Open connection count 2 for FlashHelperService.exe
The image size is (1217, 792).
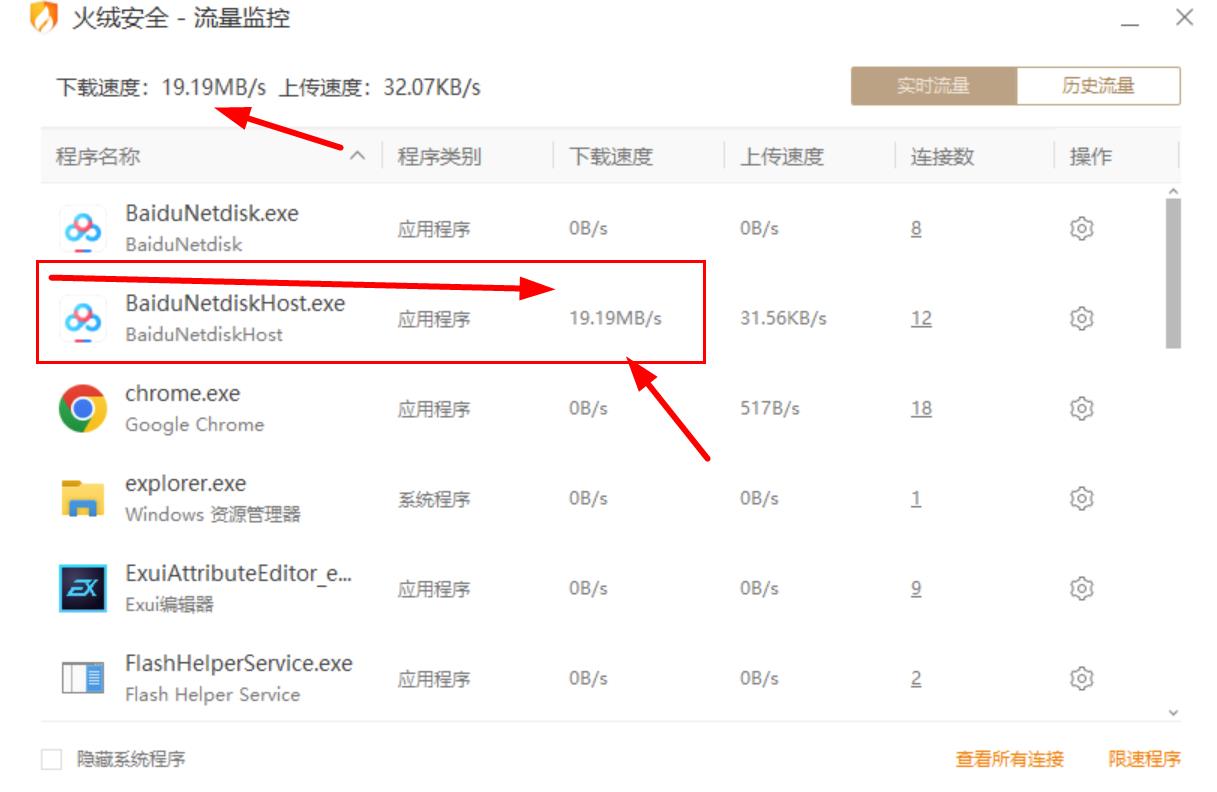point(916,678)
